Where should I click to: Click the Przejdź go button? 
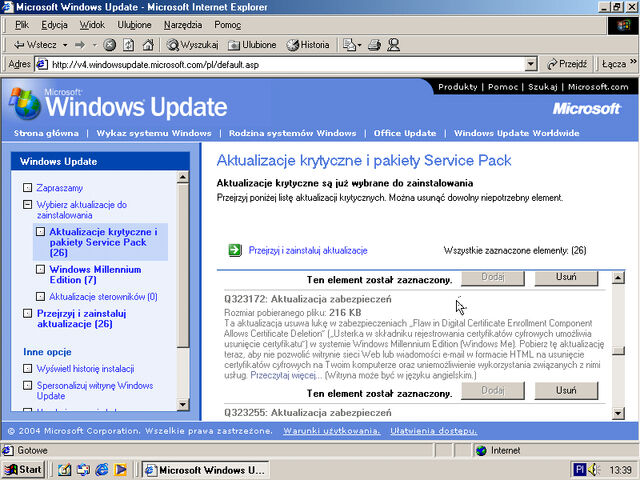(567, 64)
